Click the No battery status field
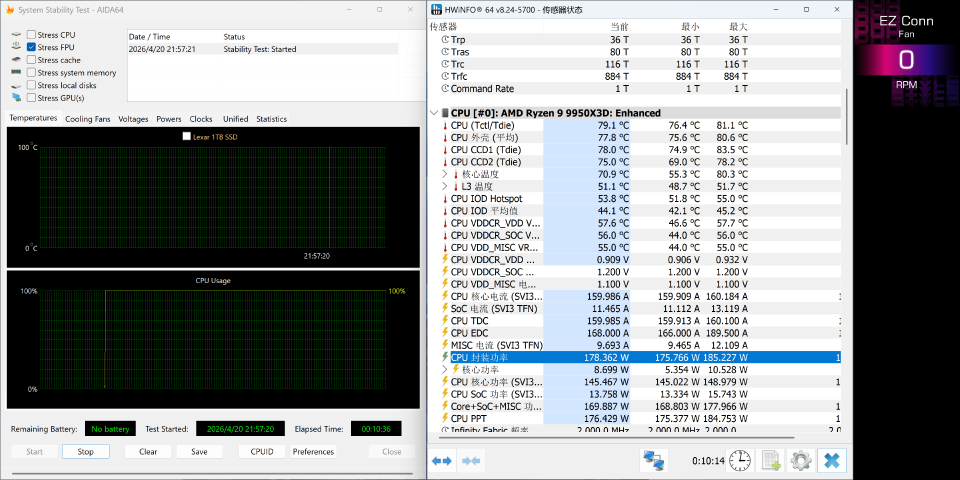This screenshot has height=480, width=960. point(110,429)
